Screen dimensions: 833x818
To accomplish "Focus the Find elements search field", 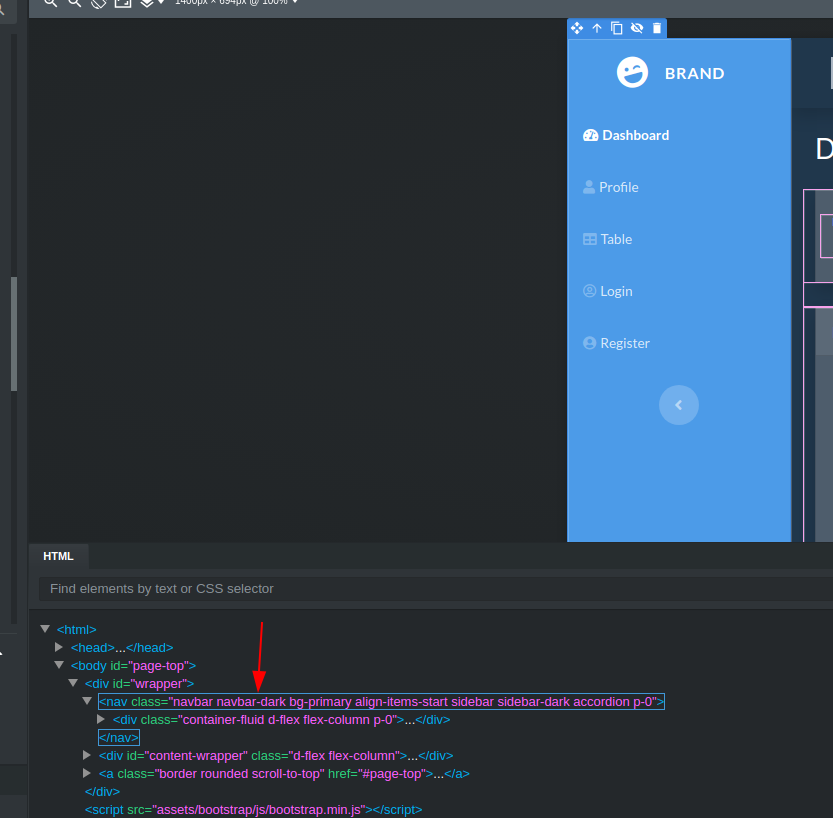I will point(436,589).
